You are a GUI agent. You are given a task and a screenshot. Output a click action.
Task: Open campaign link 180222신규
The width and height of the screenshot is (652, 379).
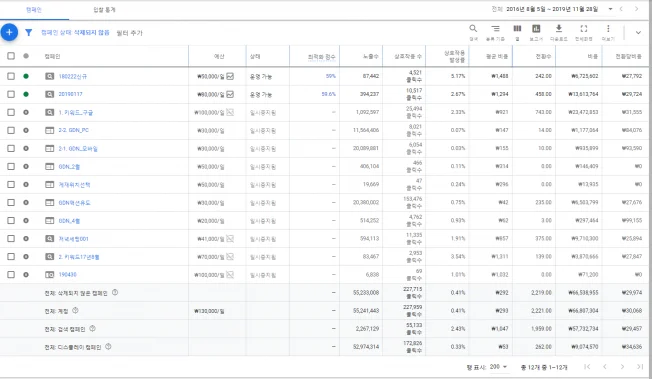click(73, 77)
